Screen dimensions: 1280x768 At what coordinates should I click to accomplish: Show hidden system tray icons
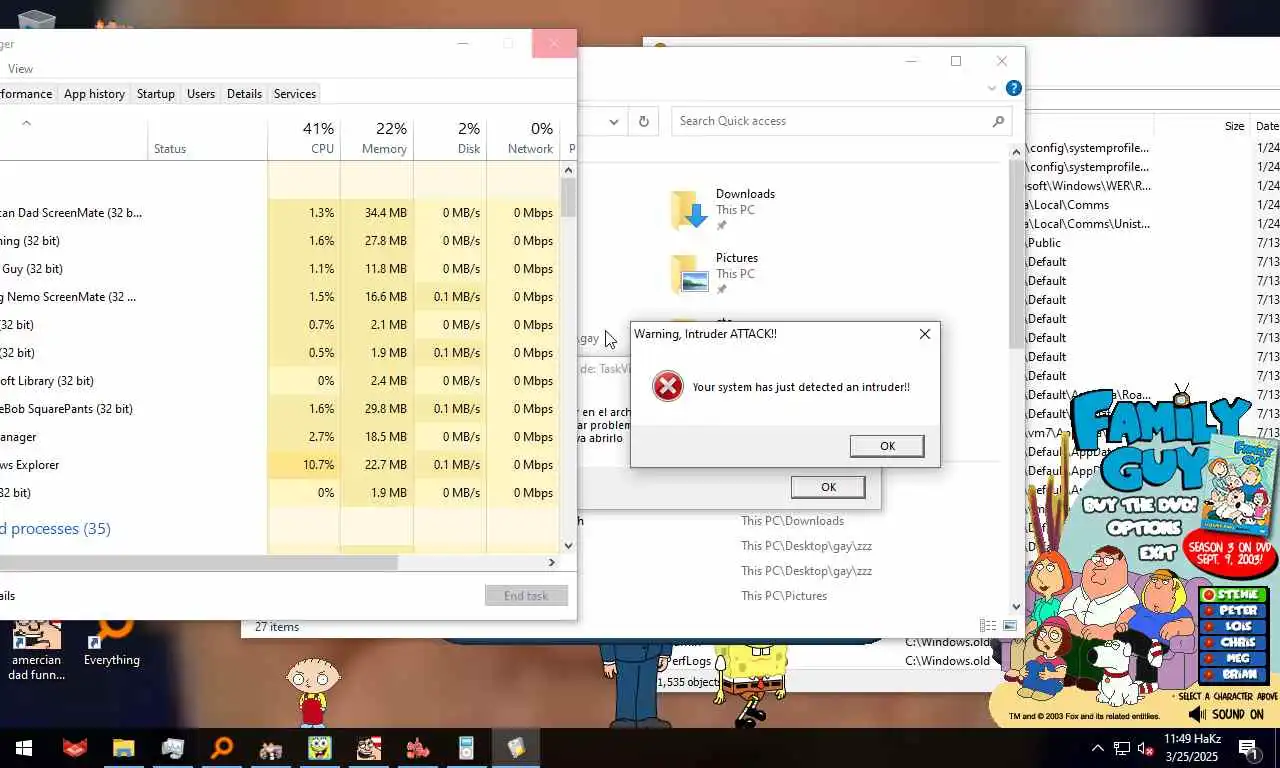point(1097,748)
